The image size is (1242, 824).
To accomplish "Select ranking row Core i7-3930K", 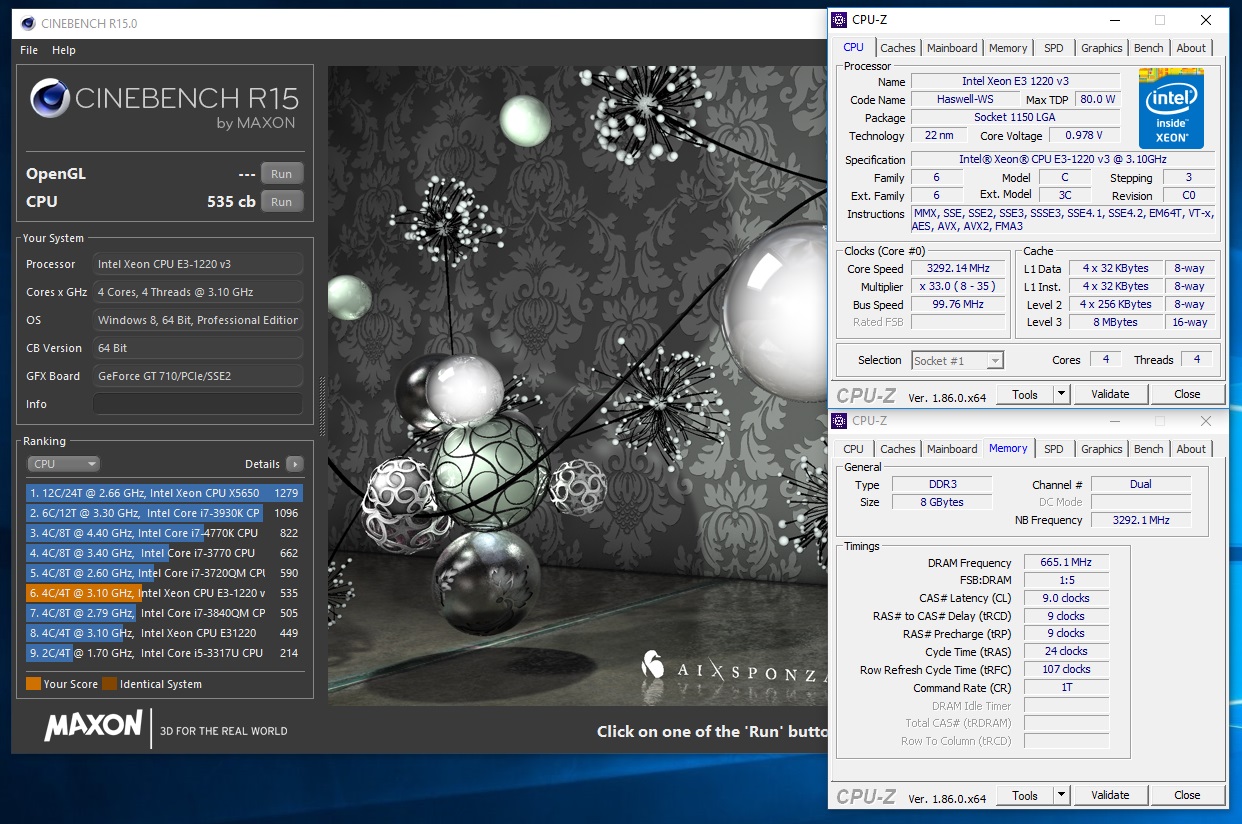I will (x=164, y=513).
